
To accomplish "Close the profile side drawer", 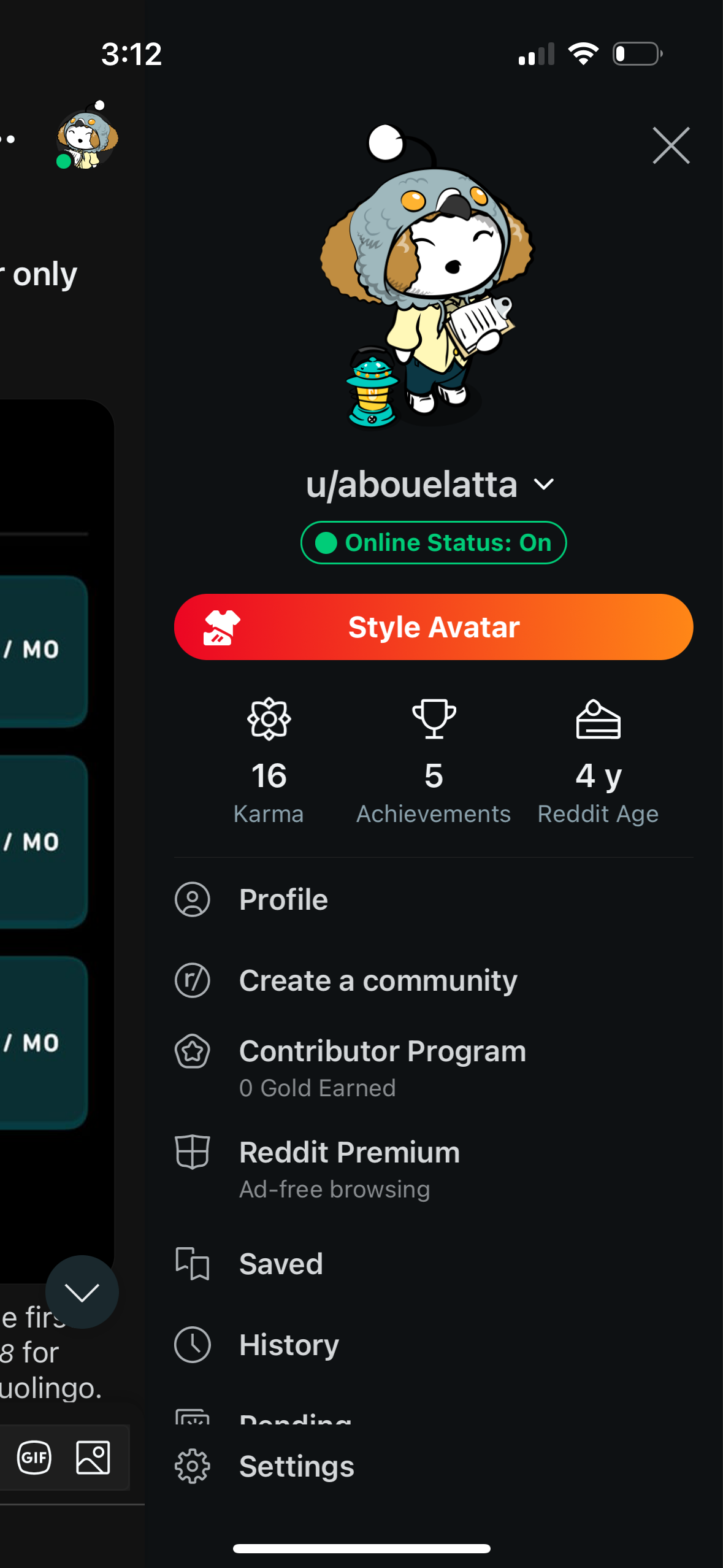I will point(671,145).
